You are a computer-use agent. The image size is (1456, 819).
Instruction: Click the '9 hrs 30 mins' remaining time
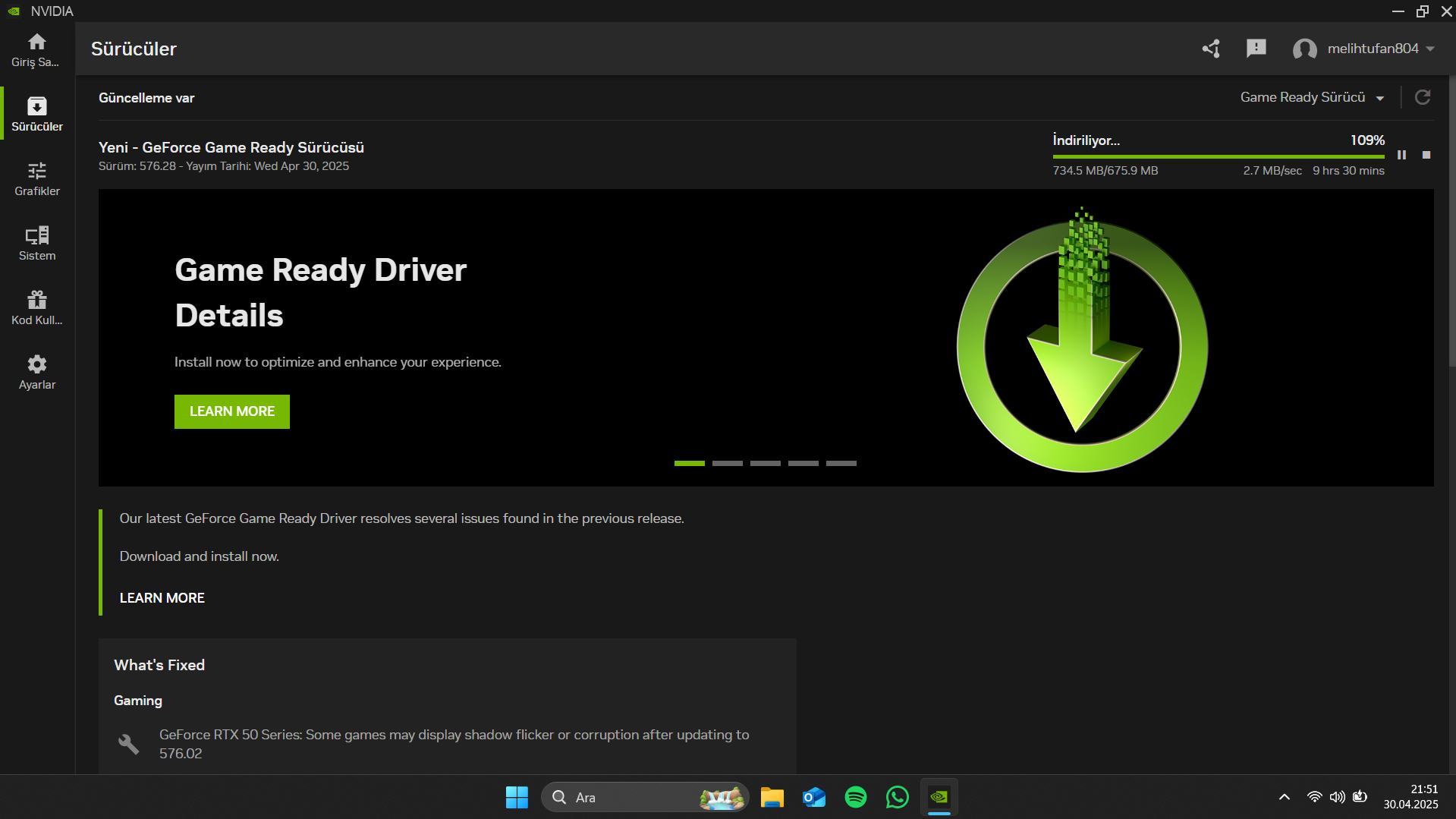tap(1348, 171)
